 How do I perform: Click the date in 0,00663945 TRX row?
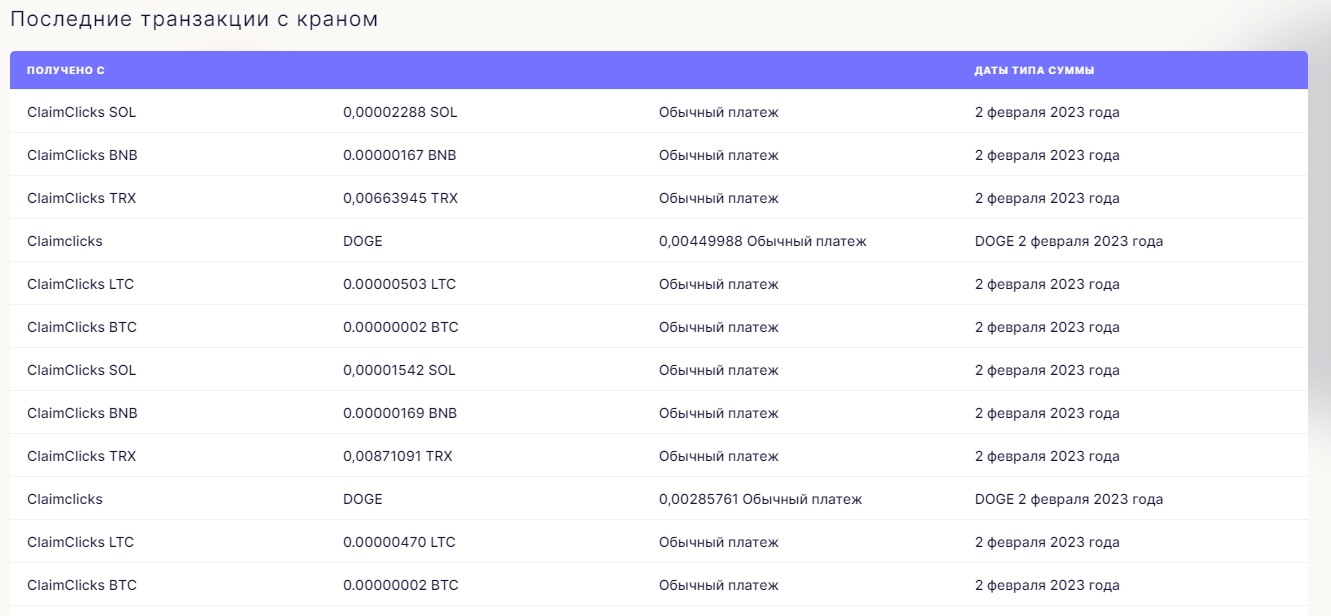pos(1047,198)
